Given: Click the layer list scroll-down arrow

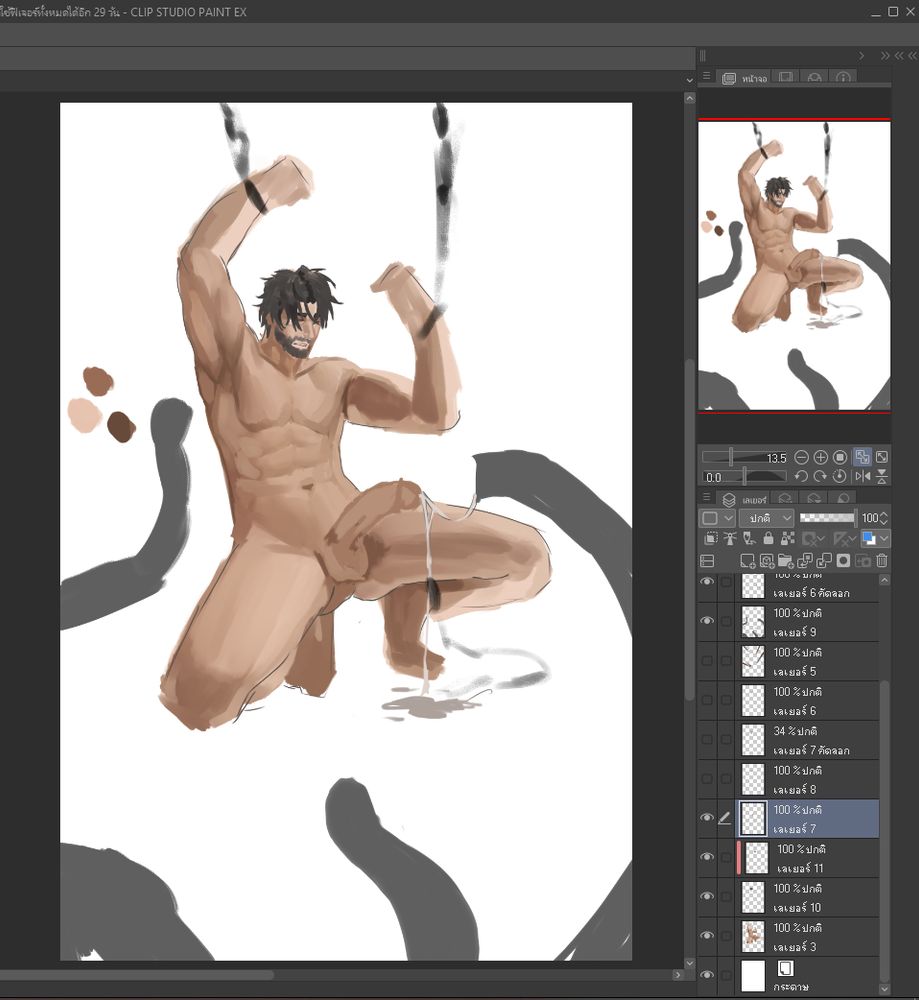Looking at the screenshot, I should pos(884,989).
